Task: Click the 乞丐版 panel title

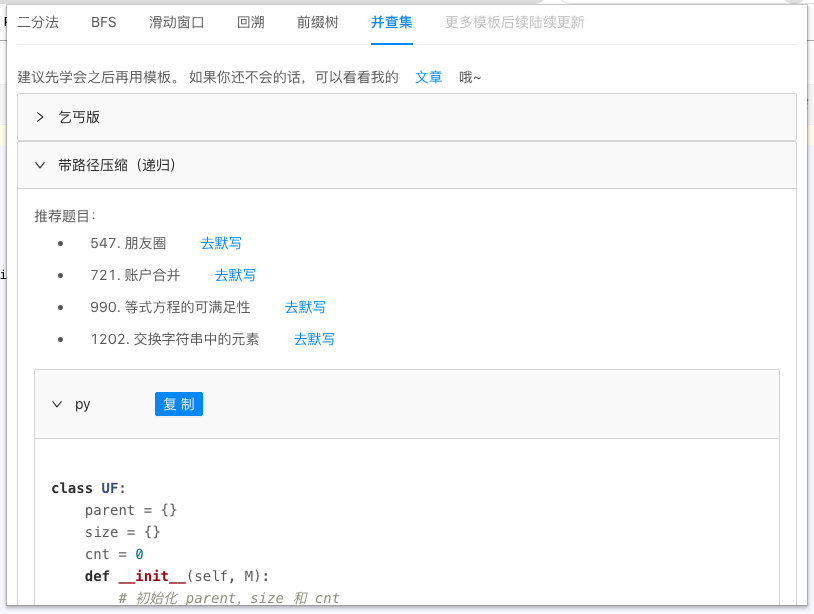Action: [79, 117]
